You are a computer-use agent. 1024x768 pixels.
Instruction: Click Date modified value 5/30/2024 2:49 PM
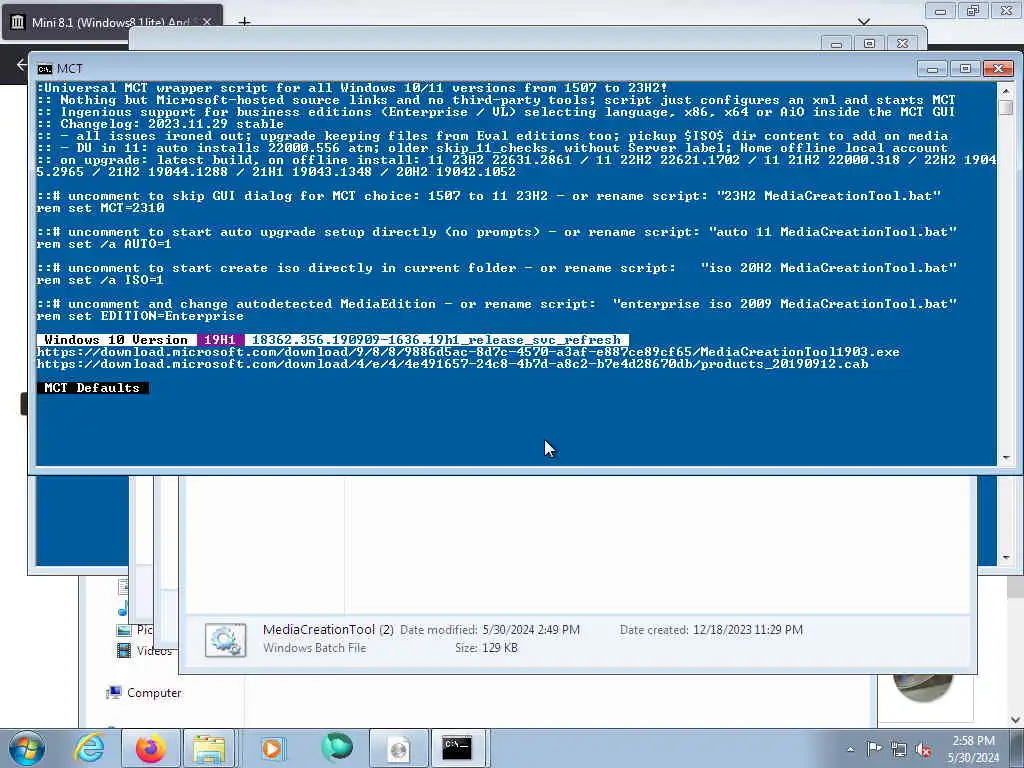[531, 630]
